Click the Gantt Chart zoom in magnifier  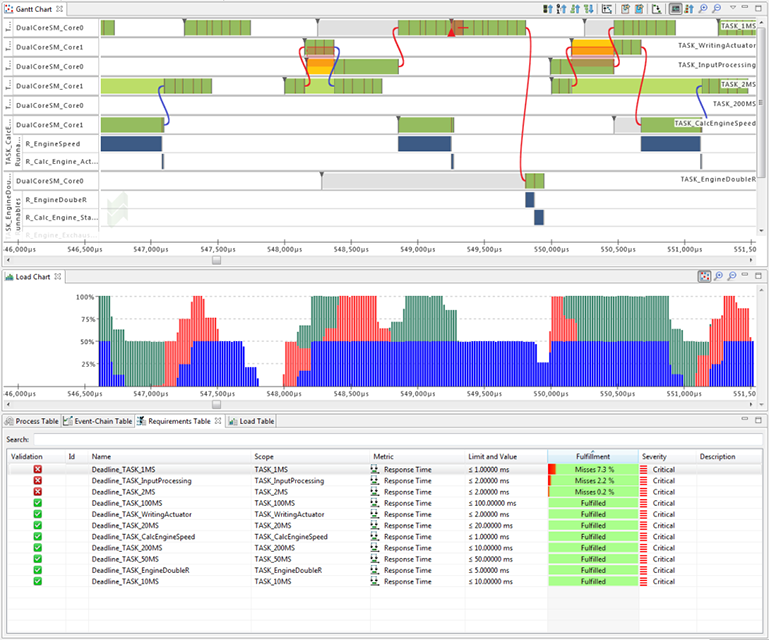703,8
